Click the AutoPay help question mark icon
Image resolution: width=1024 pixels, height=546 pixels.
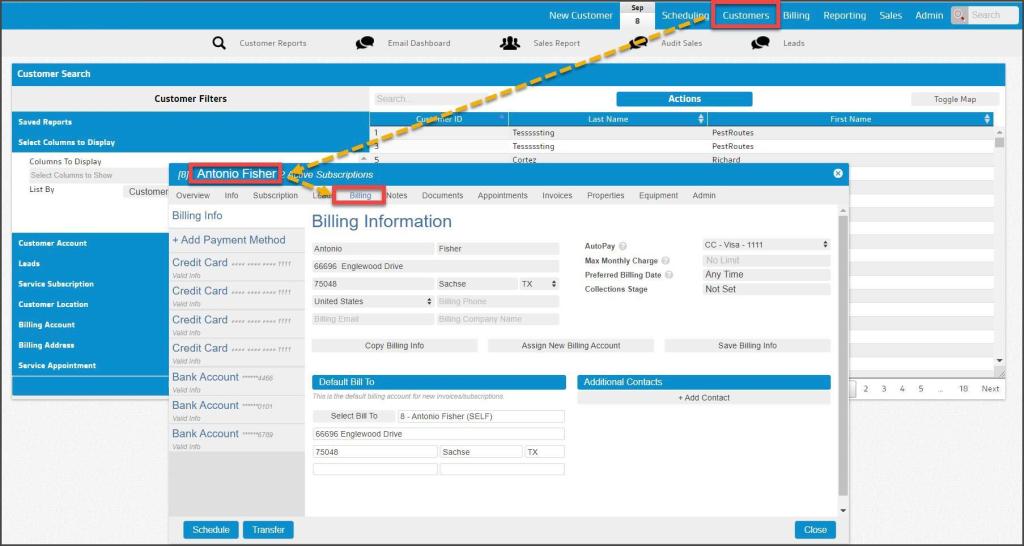(x=623, y=246)
